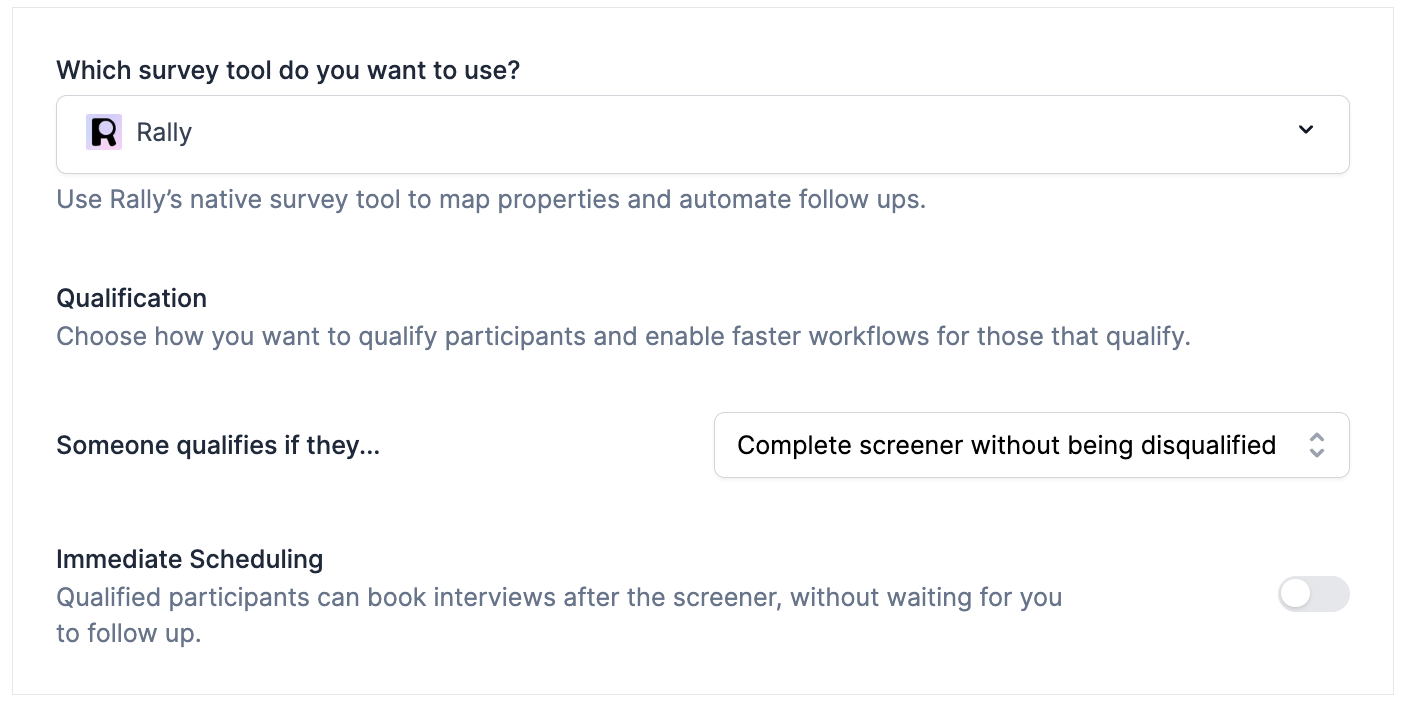Screen dimensions: 1412x706
Task: Click the 'Which survey tool do you want to use?' label
Action: (288, 70)
